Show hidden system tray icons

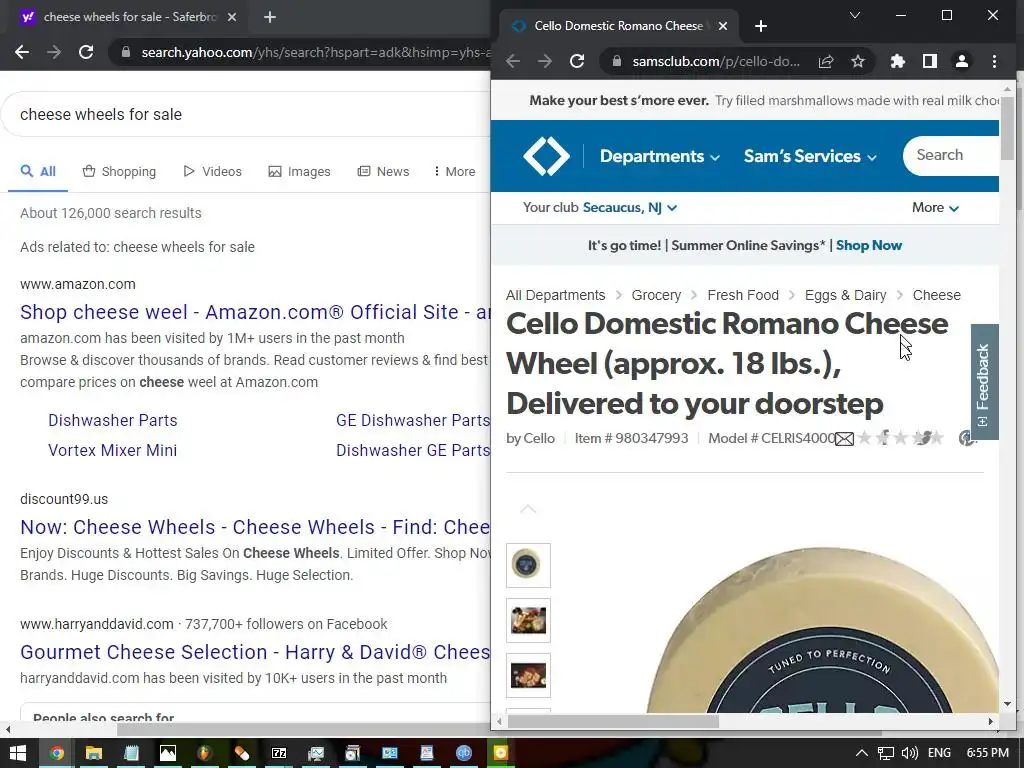pos(862,753)
